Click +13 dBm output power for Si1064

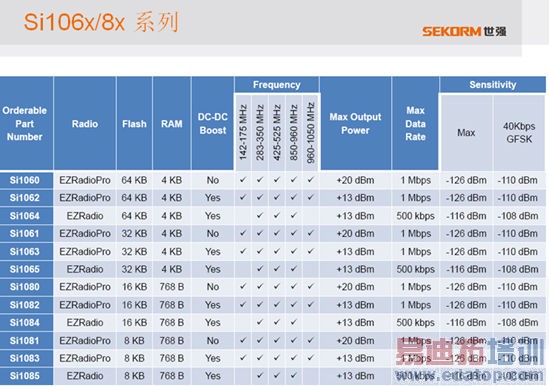(355, 216)
